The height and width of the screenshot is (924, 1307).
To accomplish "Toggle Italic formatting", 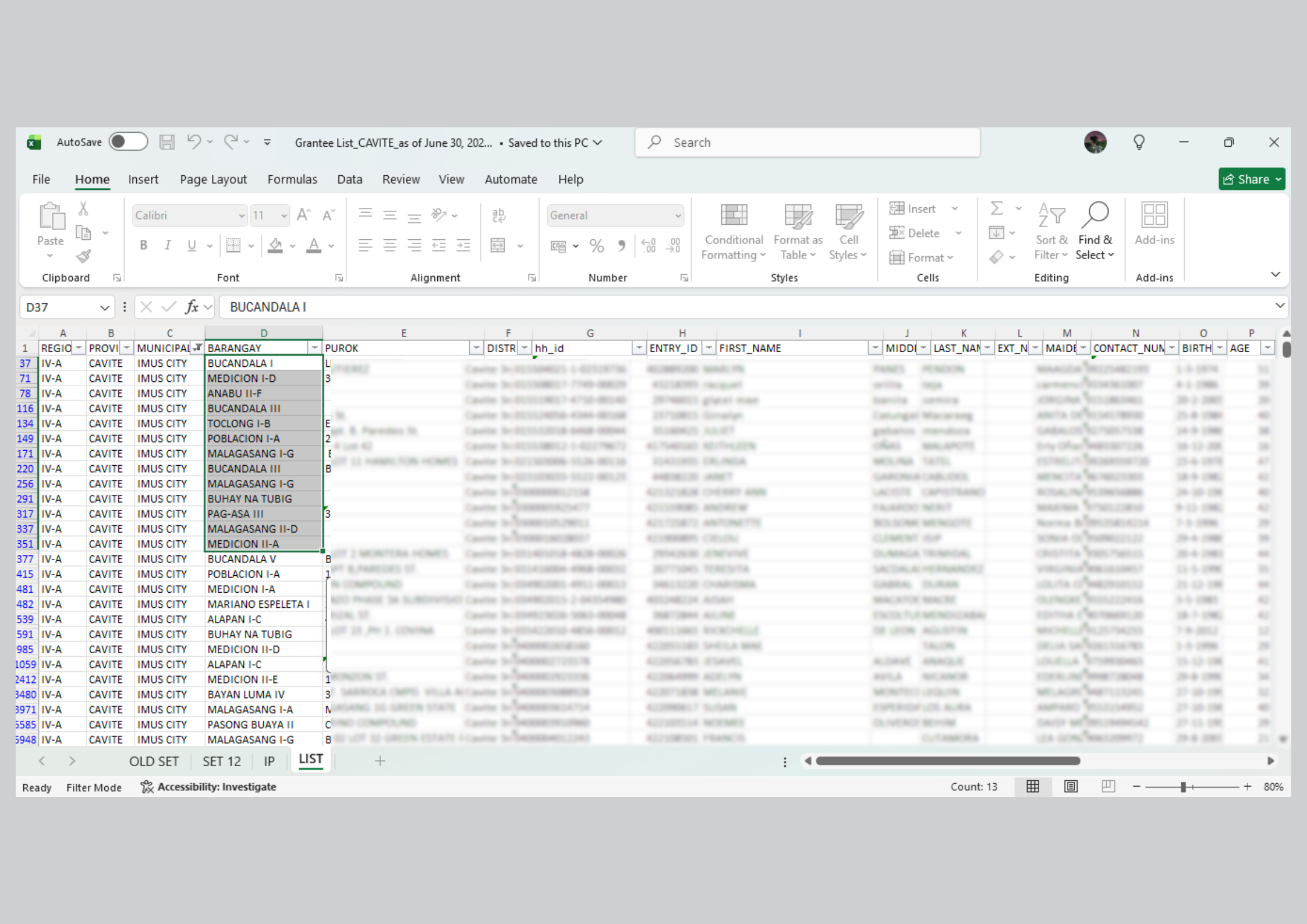I will click(168, 246).
